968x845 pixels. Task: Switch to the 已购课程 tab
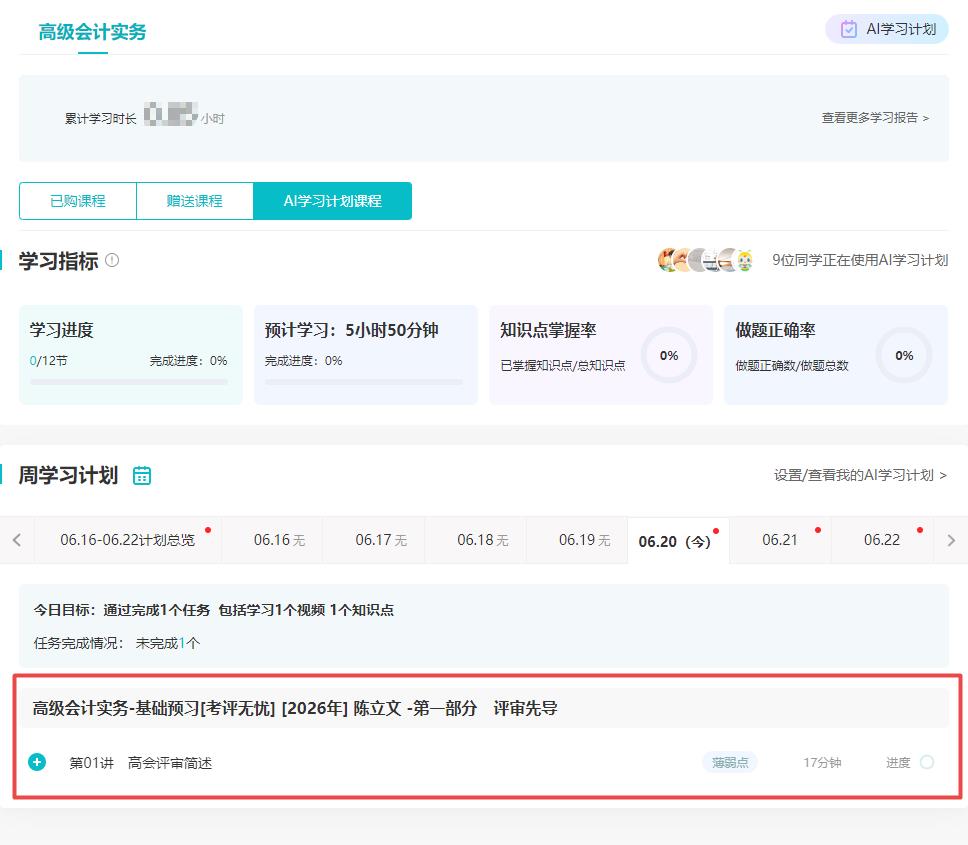(78, 201)
